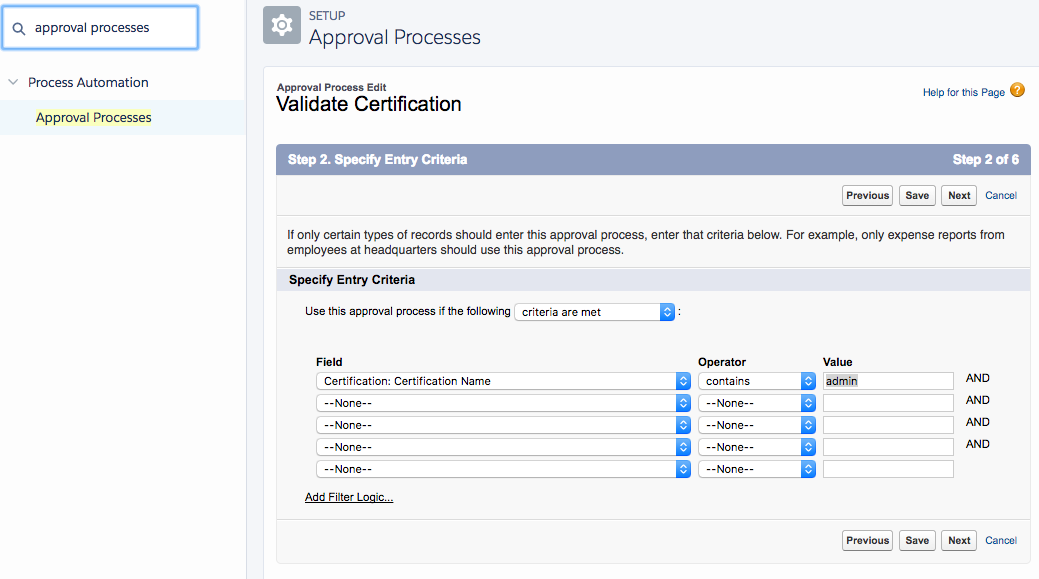Click the top Next button
The image size is (1039, 579).
pos(959,196)
